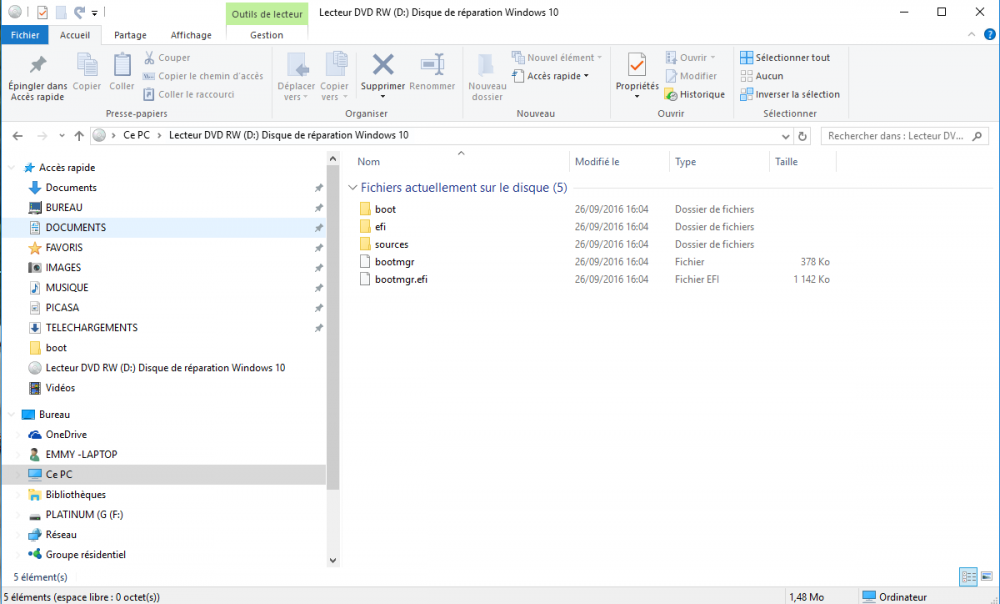Click Sélectionner tout in the ribbon

pyautogui.click(x=786, y=58)
